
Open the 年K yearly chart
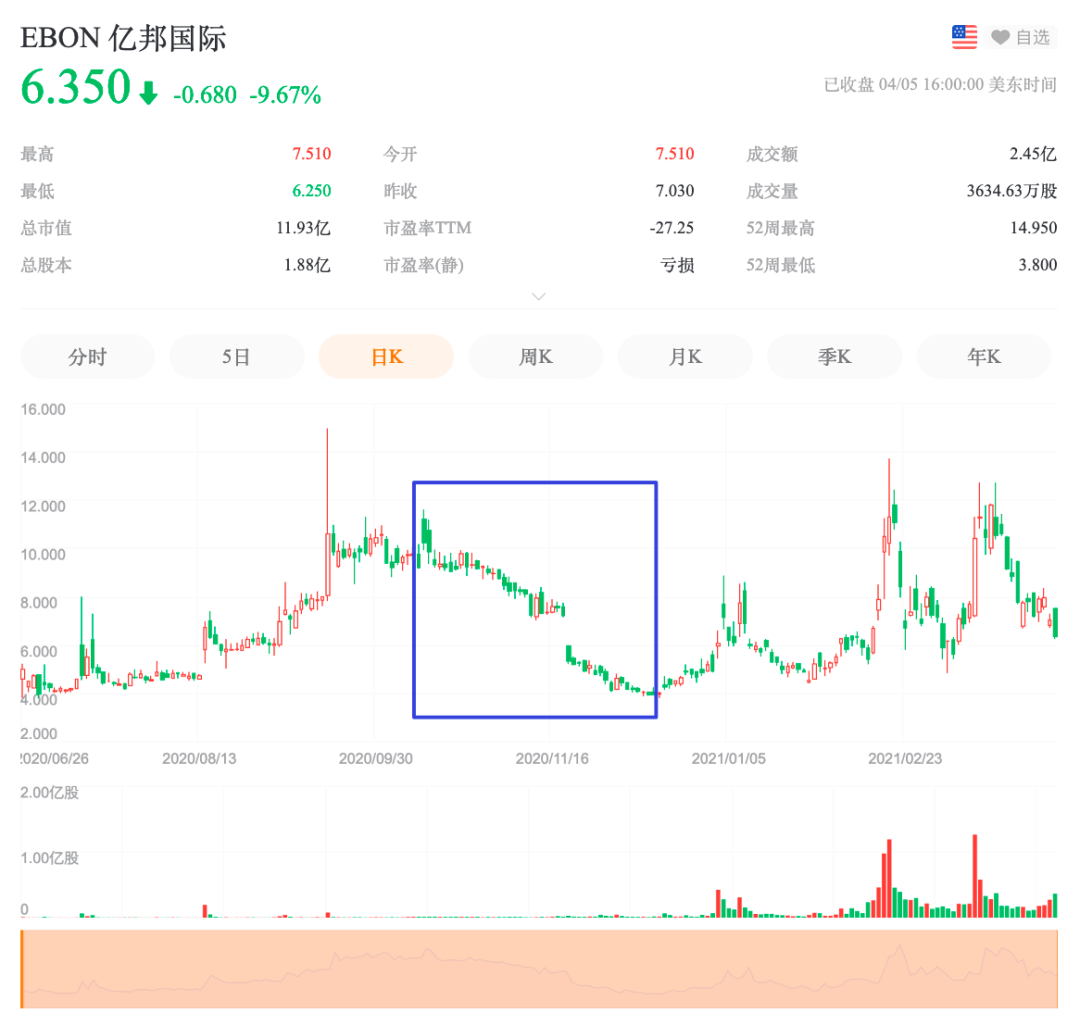point(984,356)
